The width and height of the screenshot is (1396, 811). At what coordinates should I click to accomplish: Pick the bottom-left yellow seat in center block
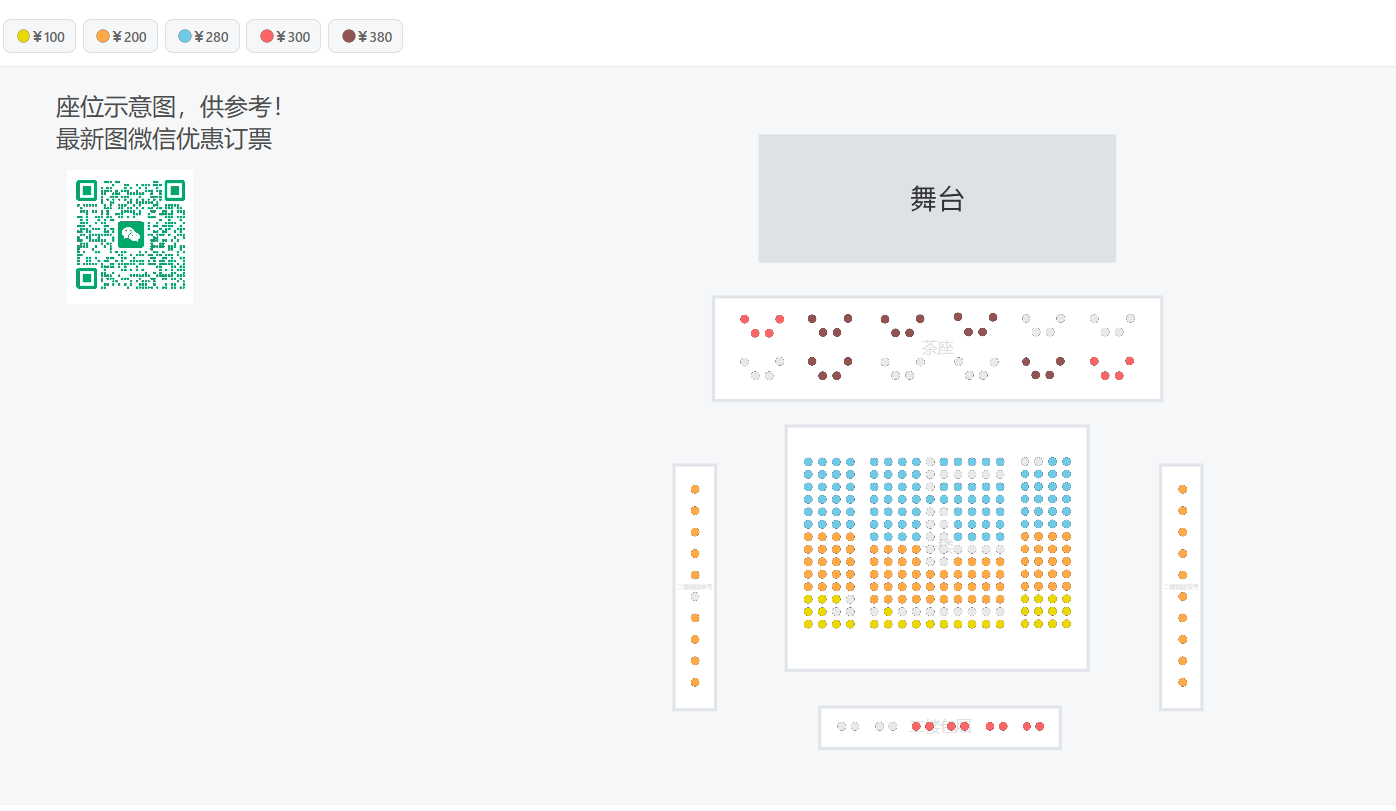click(808, 624)
